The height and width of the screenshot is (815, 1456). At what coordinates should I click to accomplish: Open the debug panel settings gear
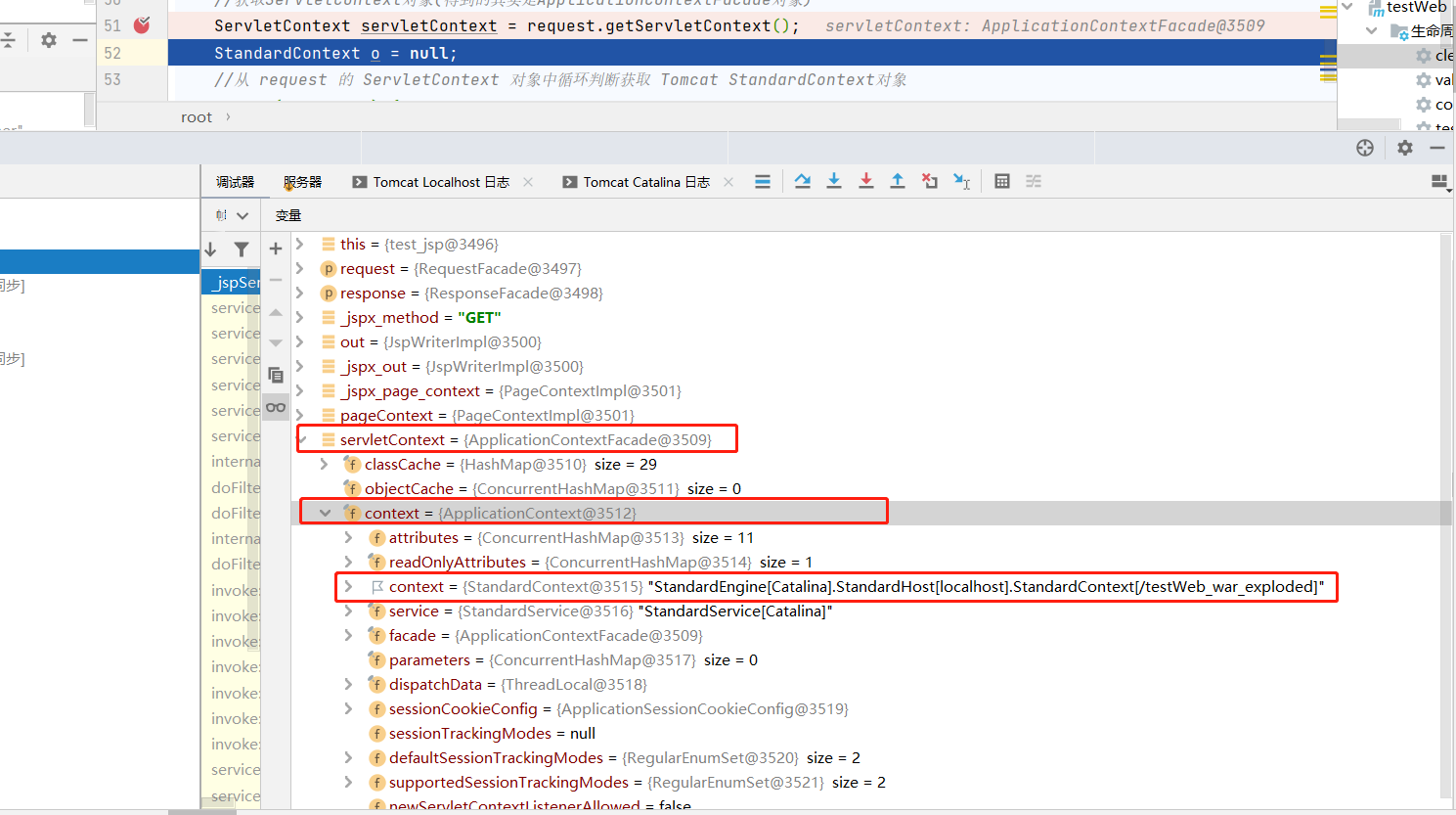coord(1405,148)
